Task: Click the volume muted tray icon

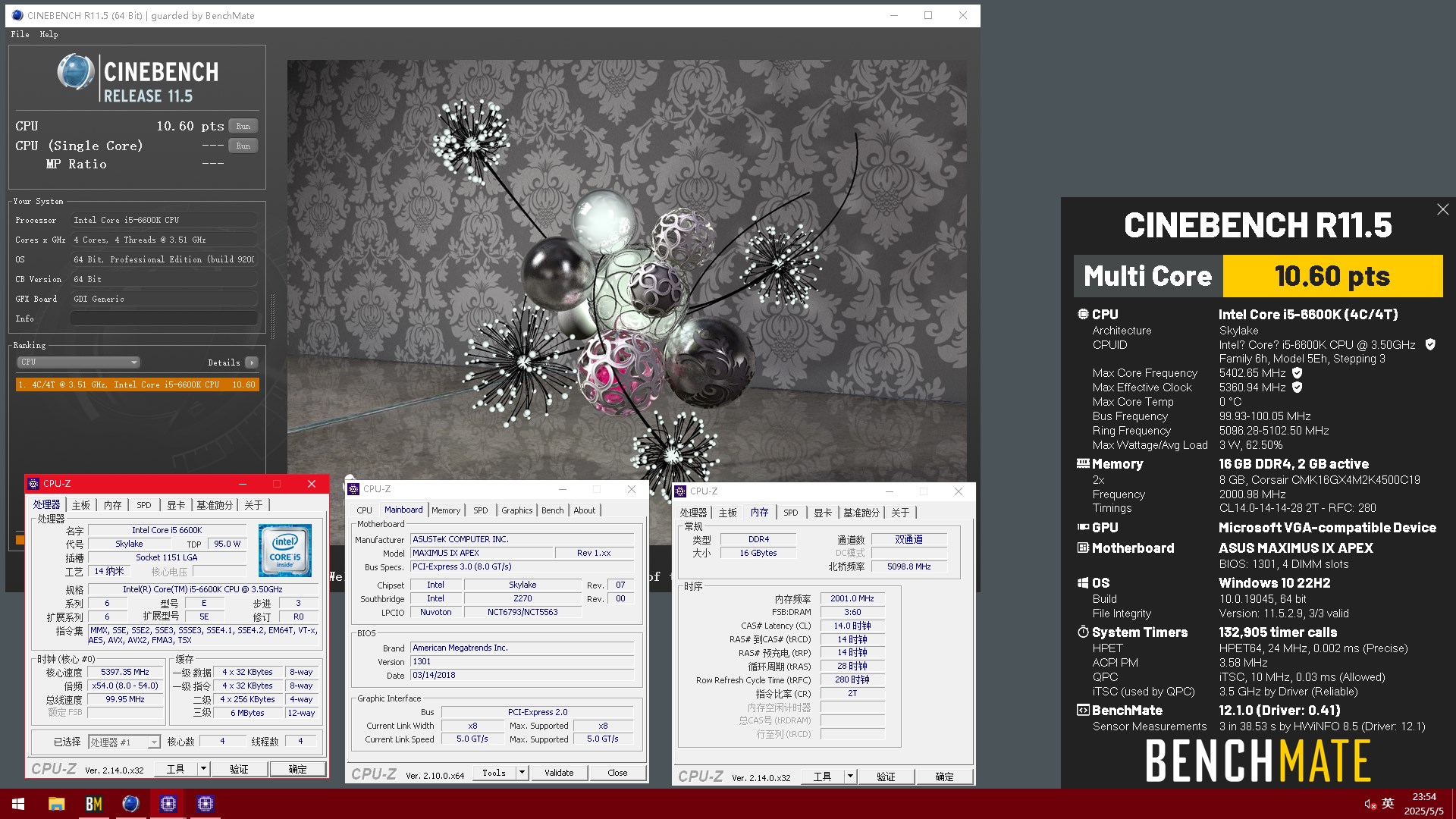Action: (1370, 804)
